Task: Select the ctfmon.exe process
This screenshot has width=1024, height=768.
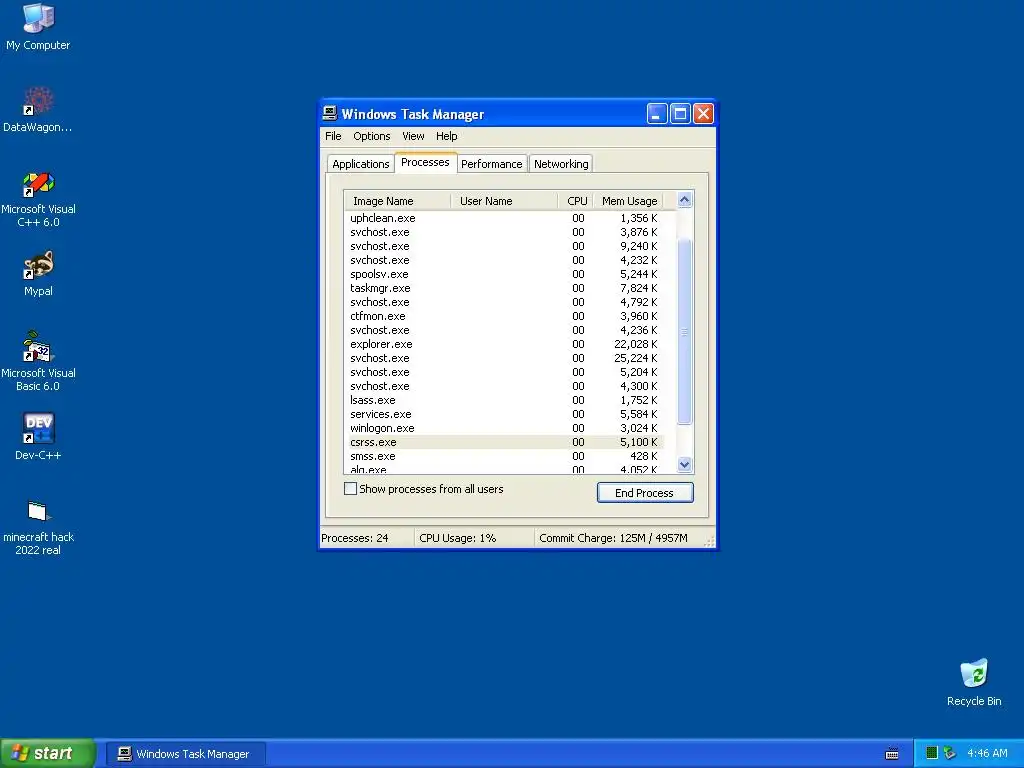Action: (504, 316)
